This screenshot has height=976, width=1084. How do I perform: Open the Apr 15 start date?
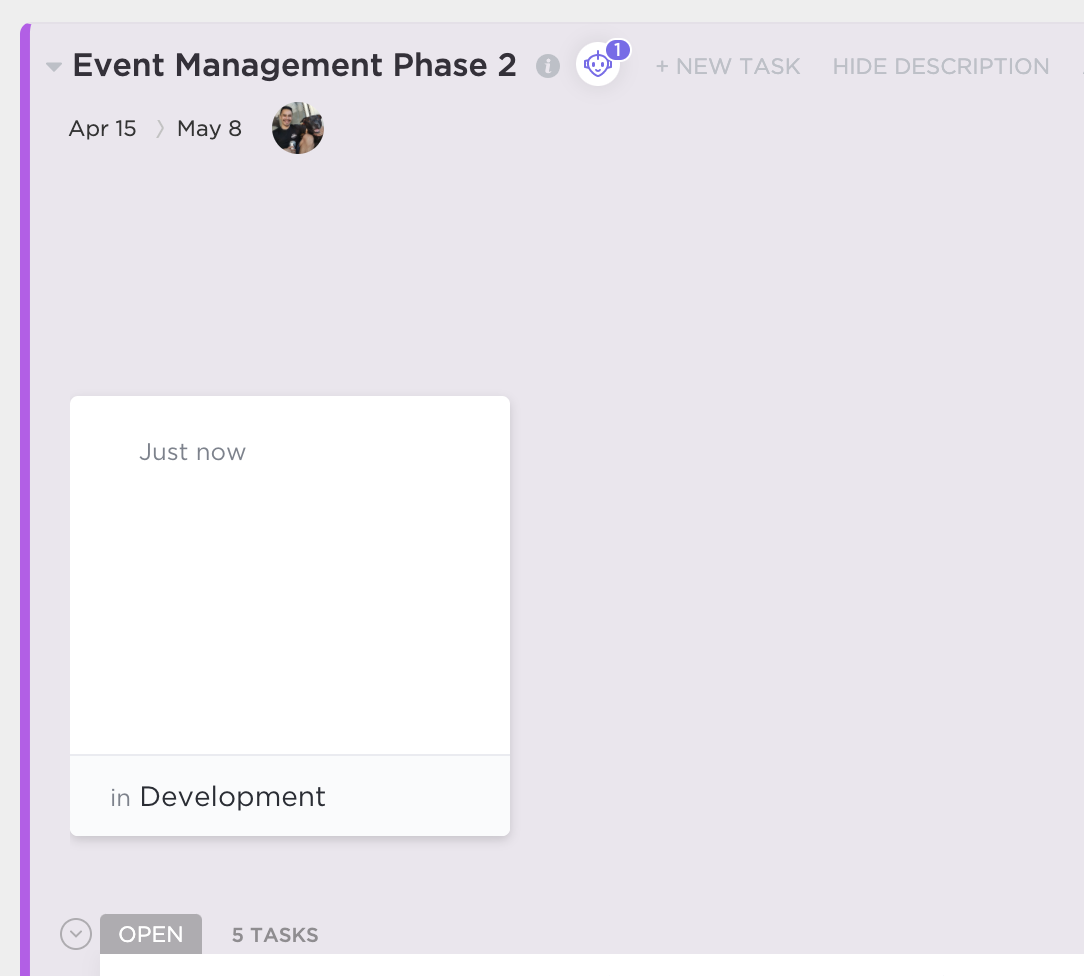(102, 129)
